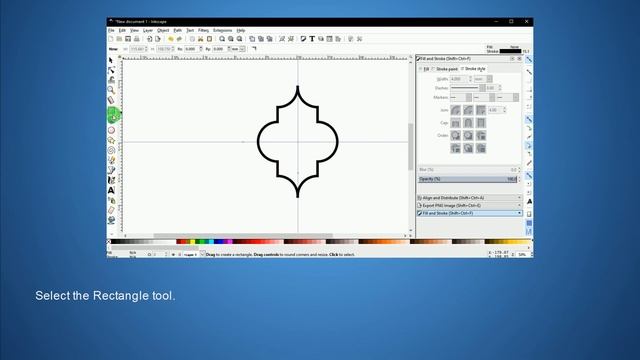
Task: Choose Fill, Stroke, Markers paint order
Action: click(456, 136)
